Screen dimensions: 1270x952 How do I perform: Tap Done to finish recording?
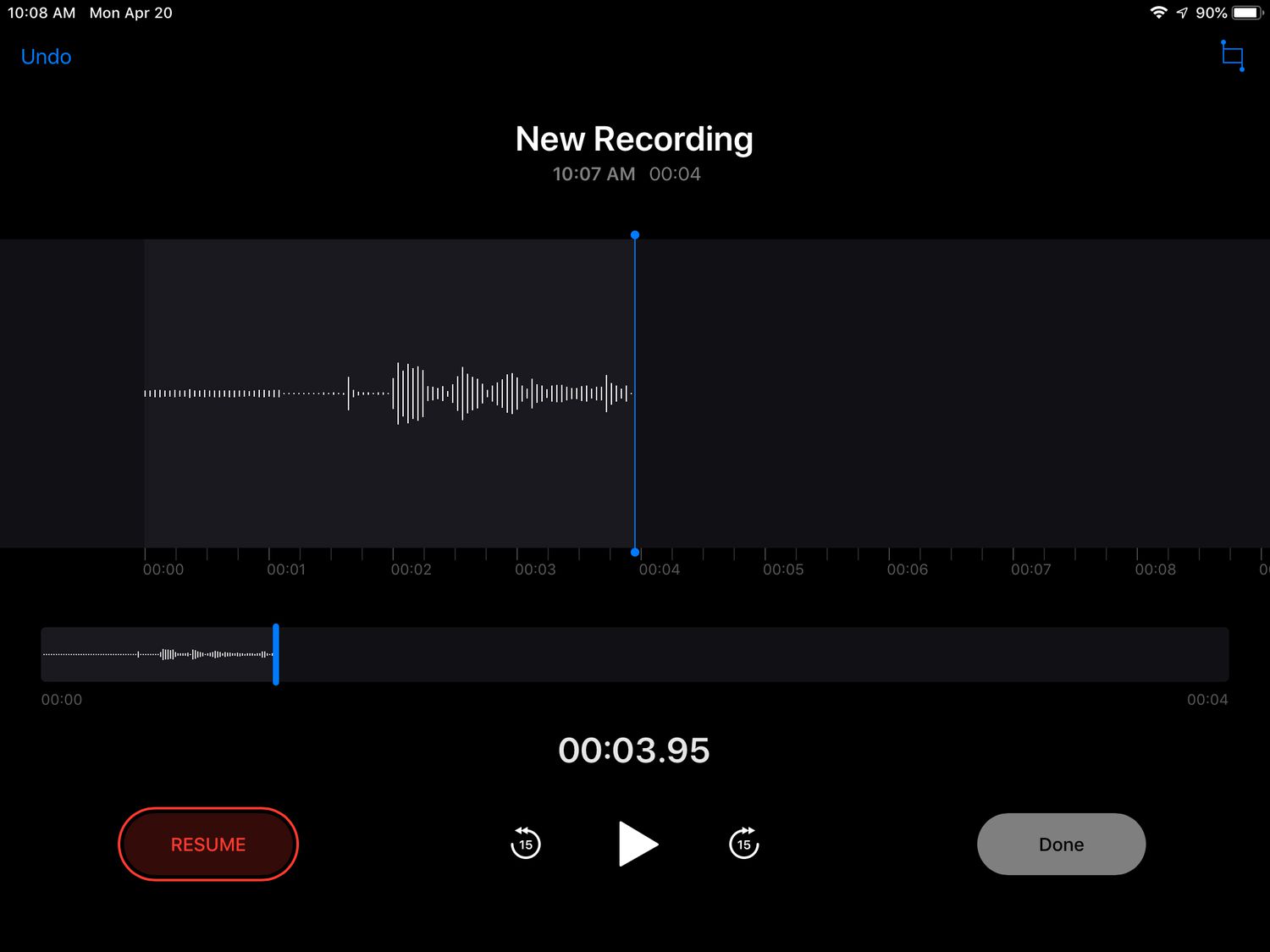coord(1061,844)
